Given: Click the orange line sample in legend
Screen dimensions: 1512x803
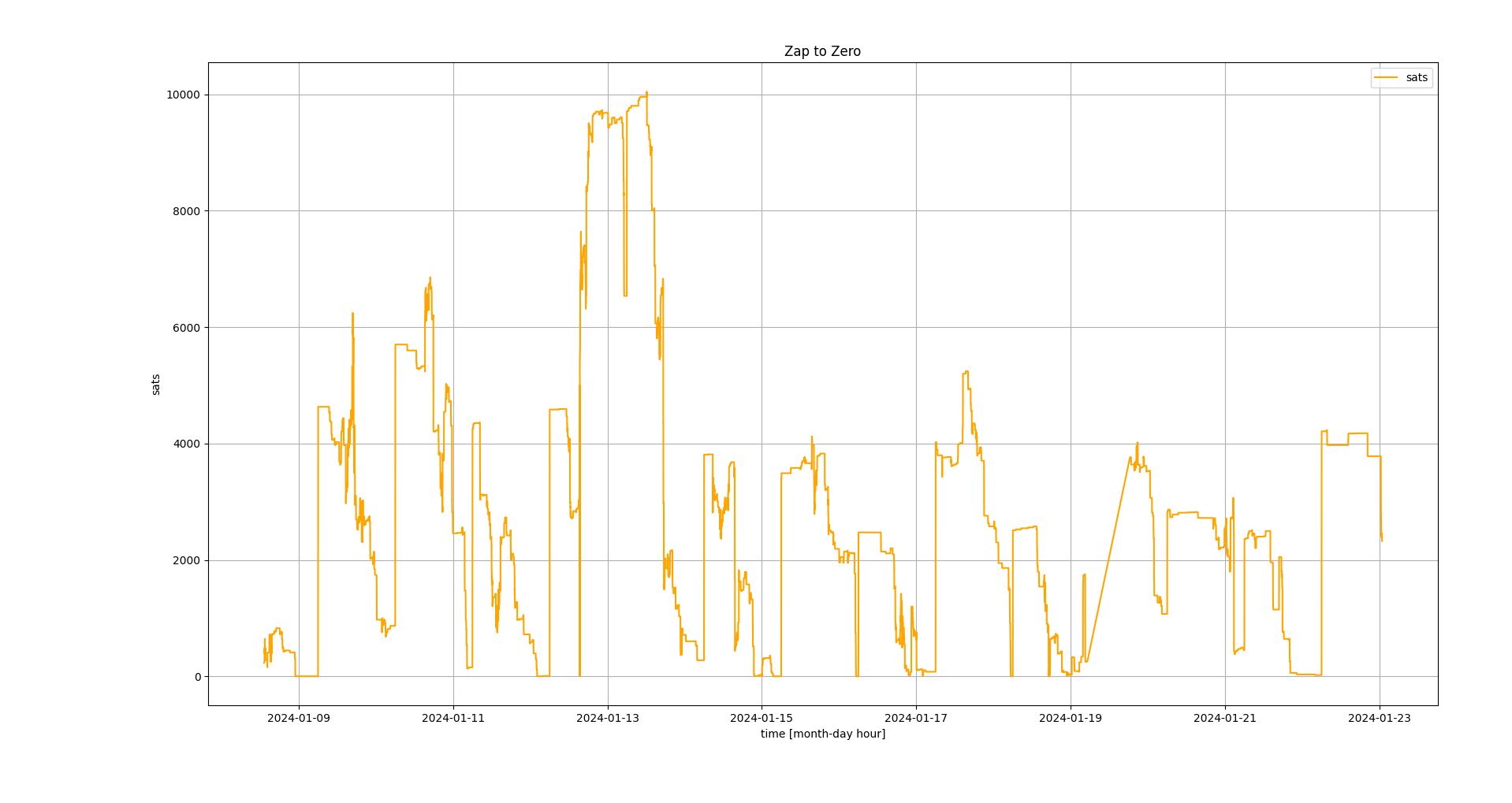Looking at the screenshot, I should coord(1386,77).
